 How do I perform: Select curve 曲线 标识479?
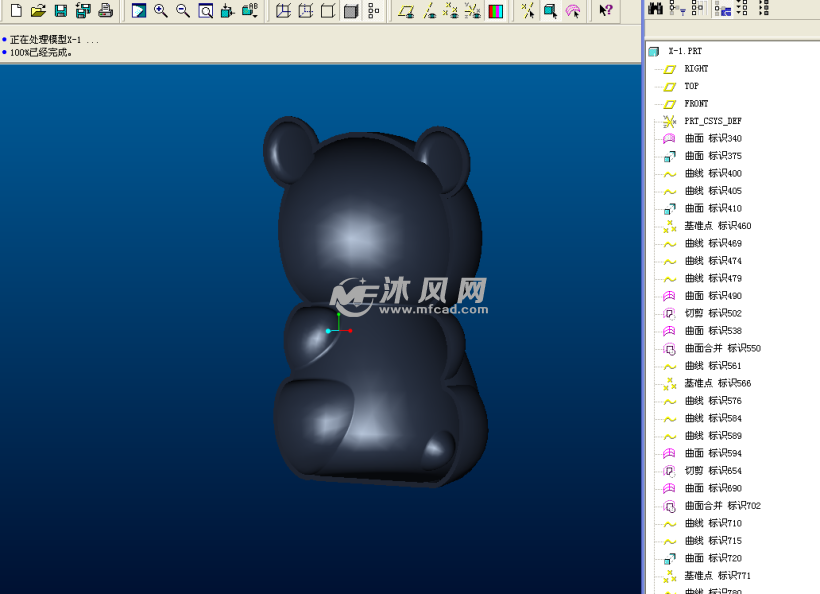713,278
